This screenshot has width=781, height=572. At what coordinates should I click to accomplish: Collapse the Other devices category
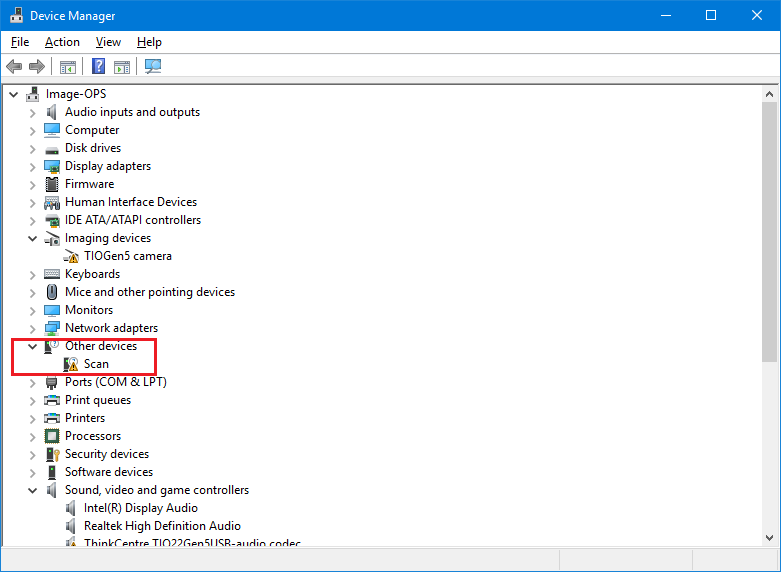[x=32, y=346]
